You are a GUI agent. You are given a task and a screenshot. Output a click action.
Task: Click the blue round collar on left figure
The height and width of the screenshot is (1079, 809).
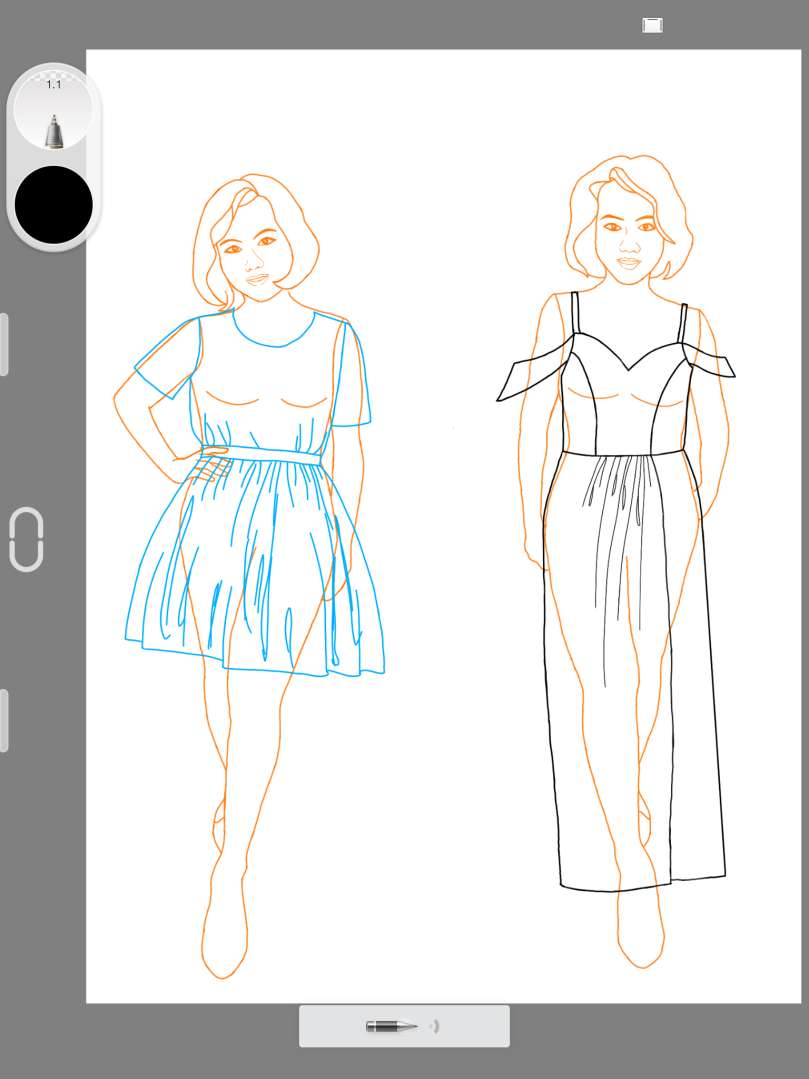(x=273, y=331)
